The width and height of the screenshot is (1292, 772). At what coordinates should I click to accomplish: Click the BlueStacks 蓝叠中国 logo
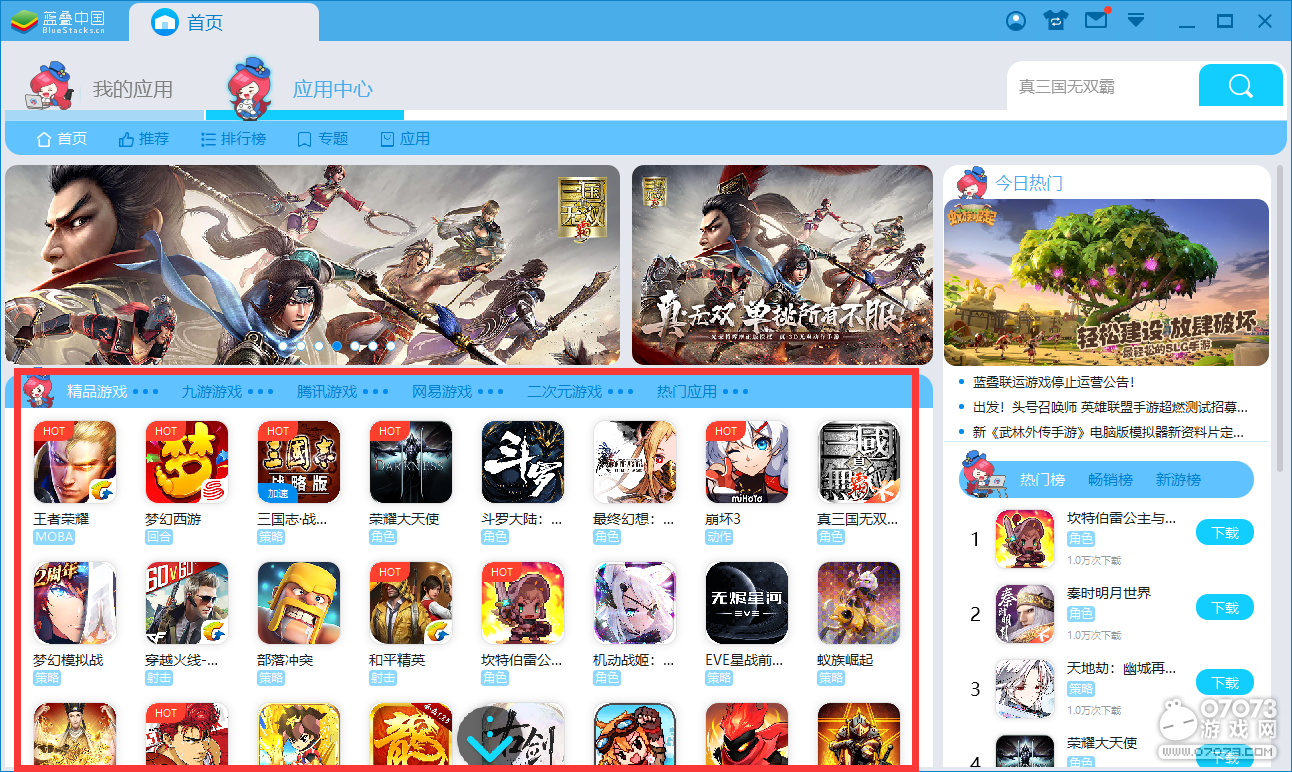click(x=58, y=21)
